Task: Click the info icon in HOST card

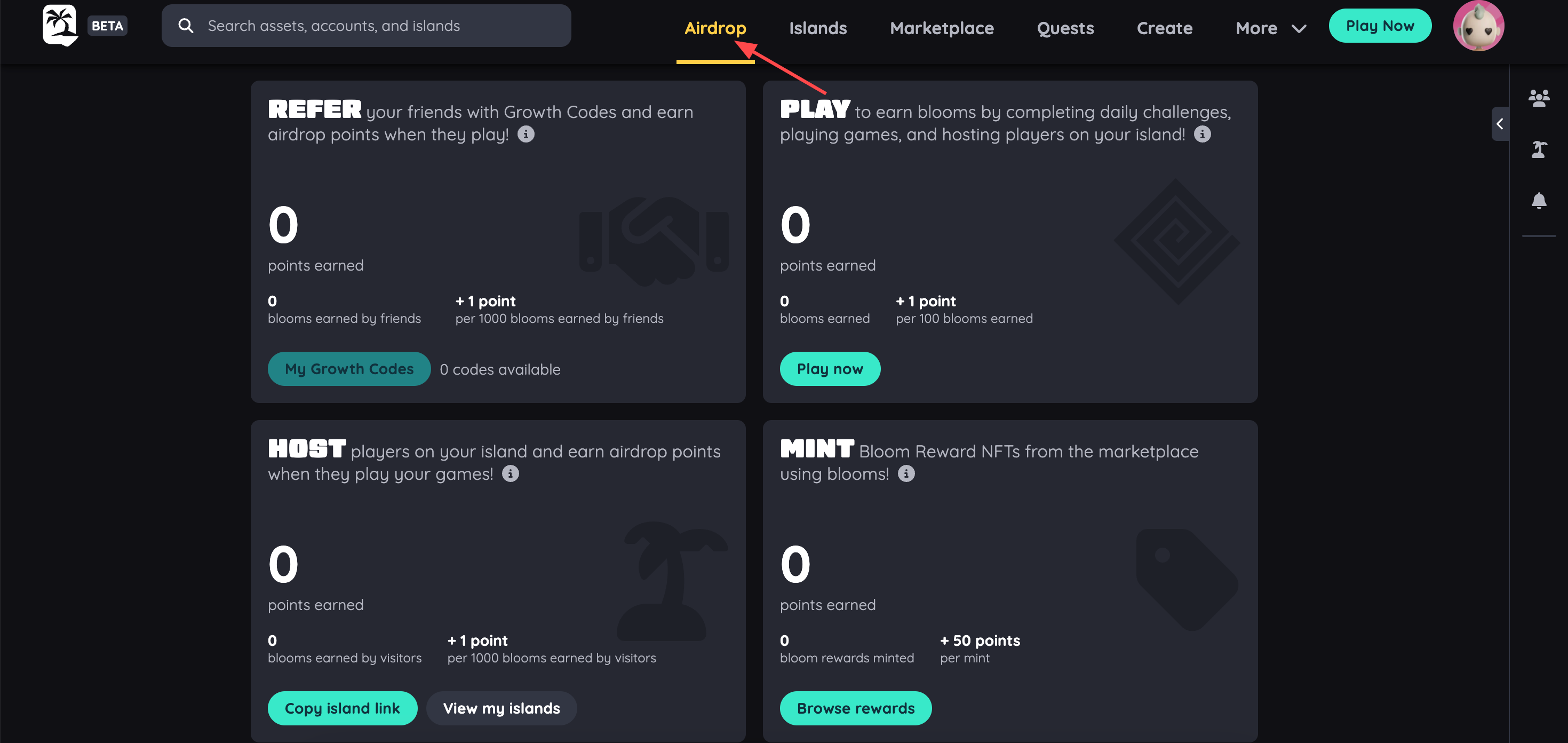Action: click(510, 473)
